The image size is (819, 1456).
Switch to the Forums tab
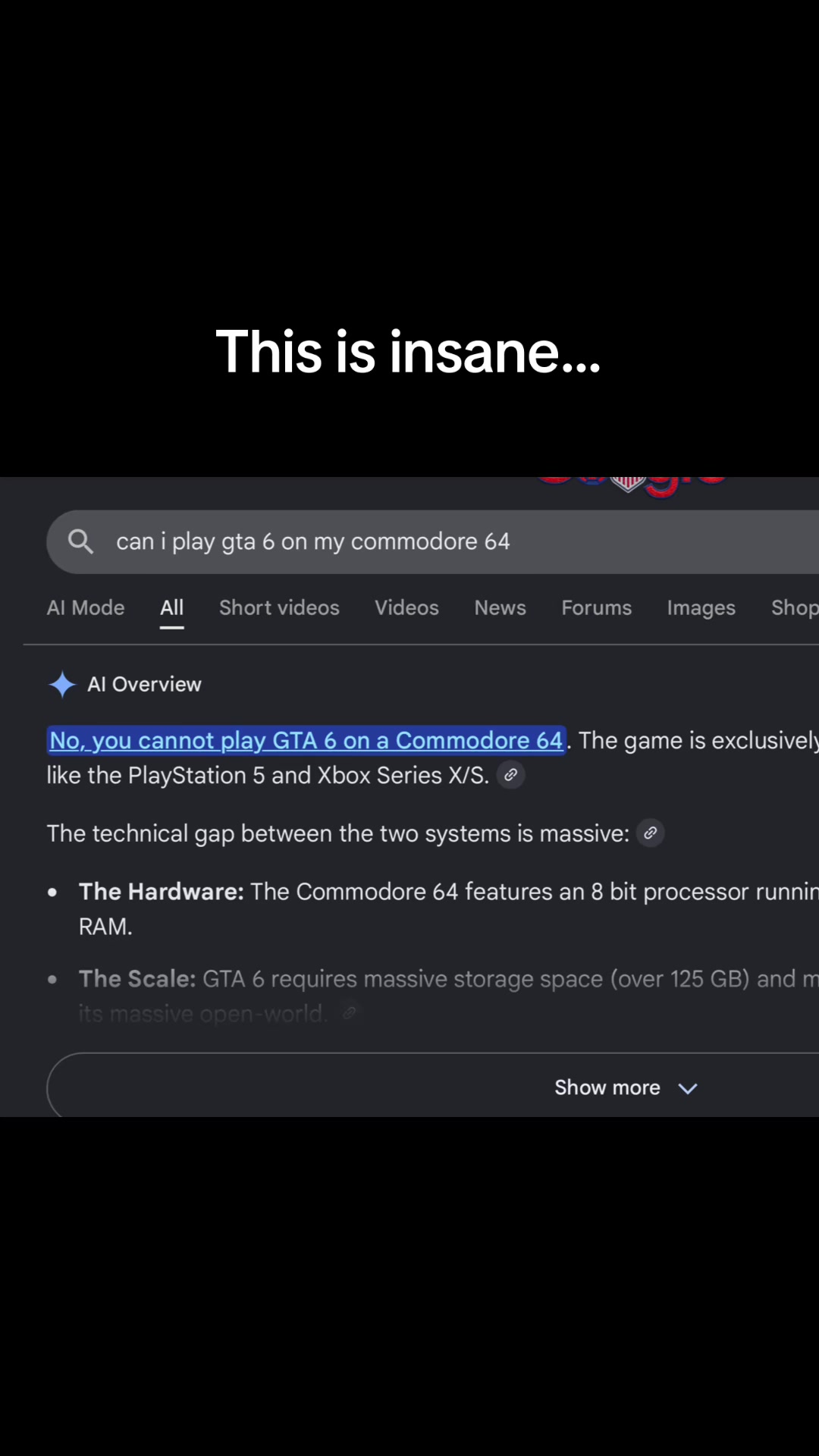click(x=596, y=607)
